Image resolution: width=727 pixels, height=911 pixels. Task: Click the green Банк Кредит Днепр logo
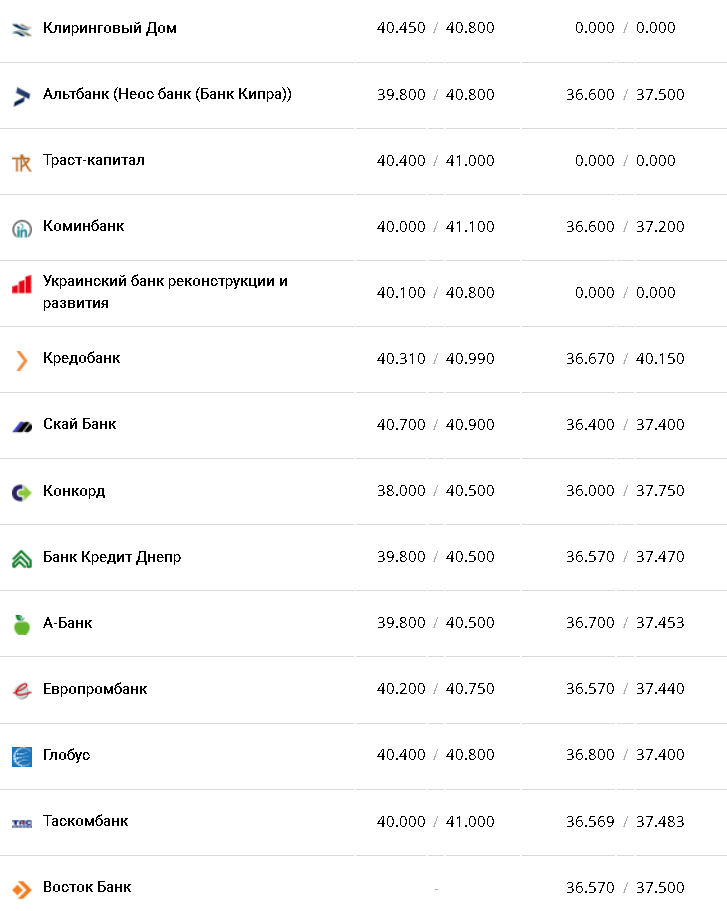(x=22, y=558)
